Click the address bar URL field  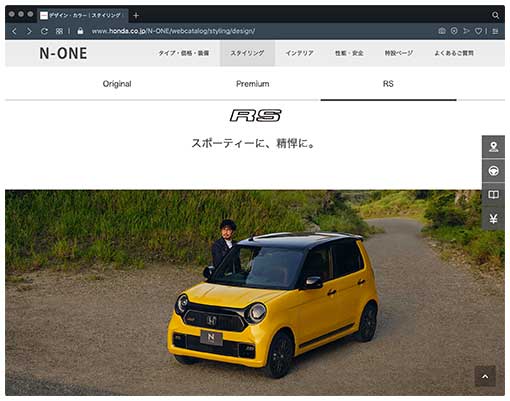173,31
